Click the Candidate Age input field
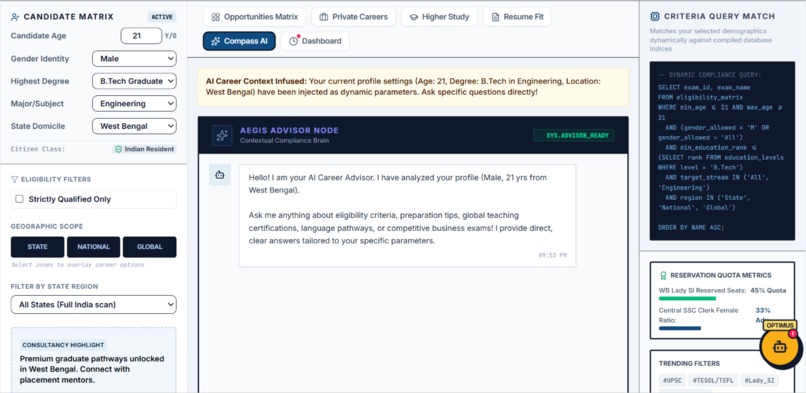This screenshot has height=393, width=806. [141, 36]
